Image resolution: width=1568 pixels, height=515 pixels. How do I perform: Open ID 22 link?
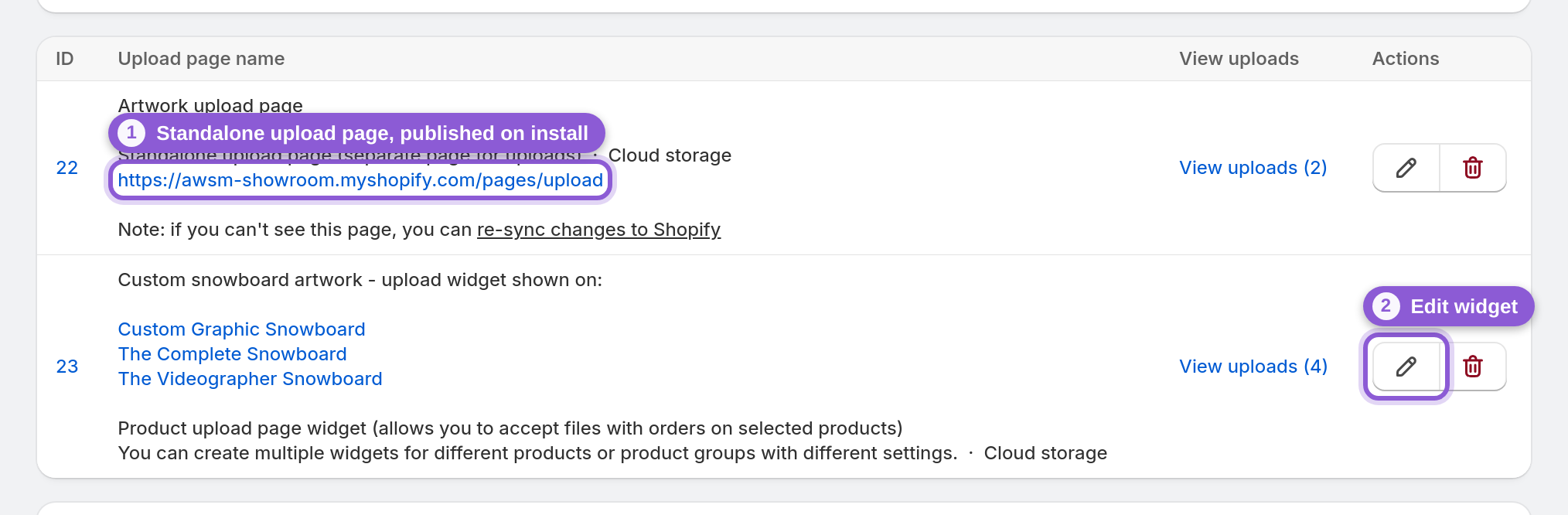[x=67, y=168]
